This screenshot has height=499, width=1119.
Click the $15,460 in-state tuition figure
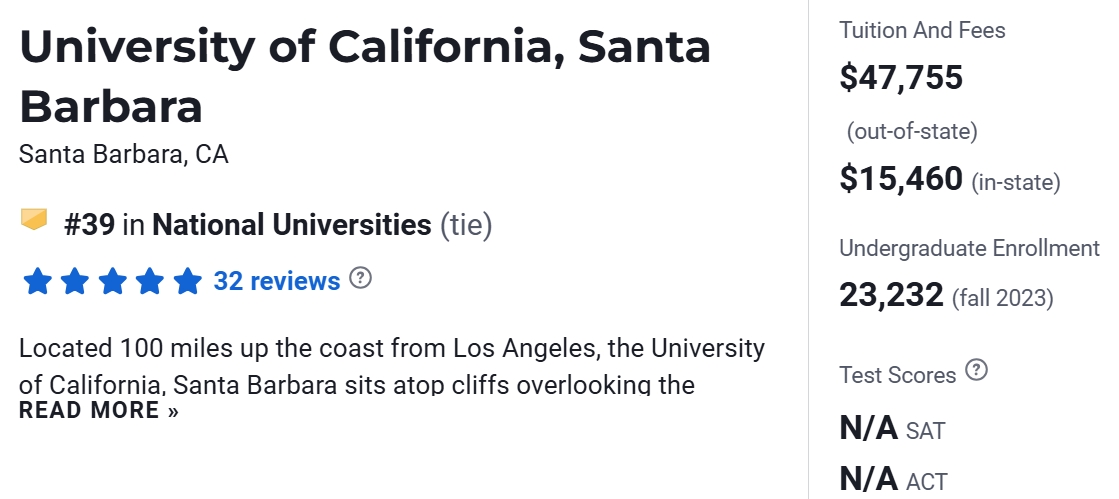[901, 179]
